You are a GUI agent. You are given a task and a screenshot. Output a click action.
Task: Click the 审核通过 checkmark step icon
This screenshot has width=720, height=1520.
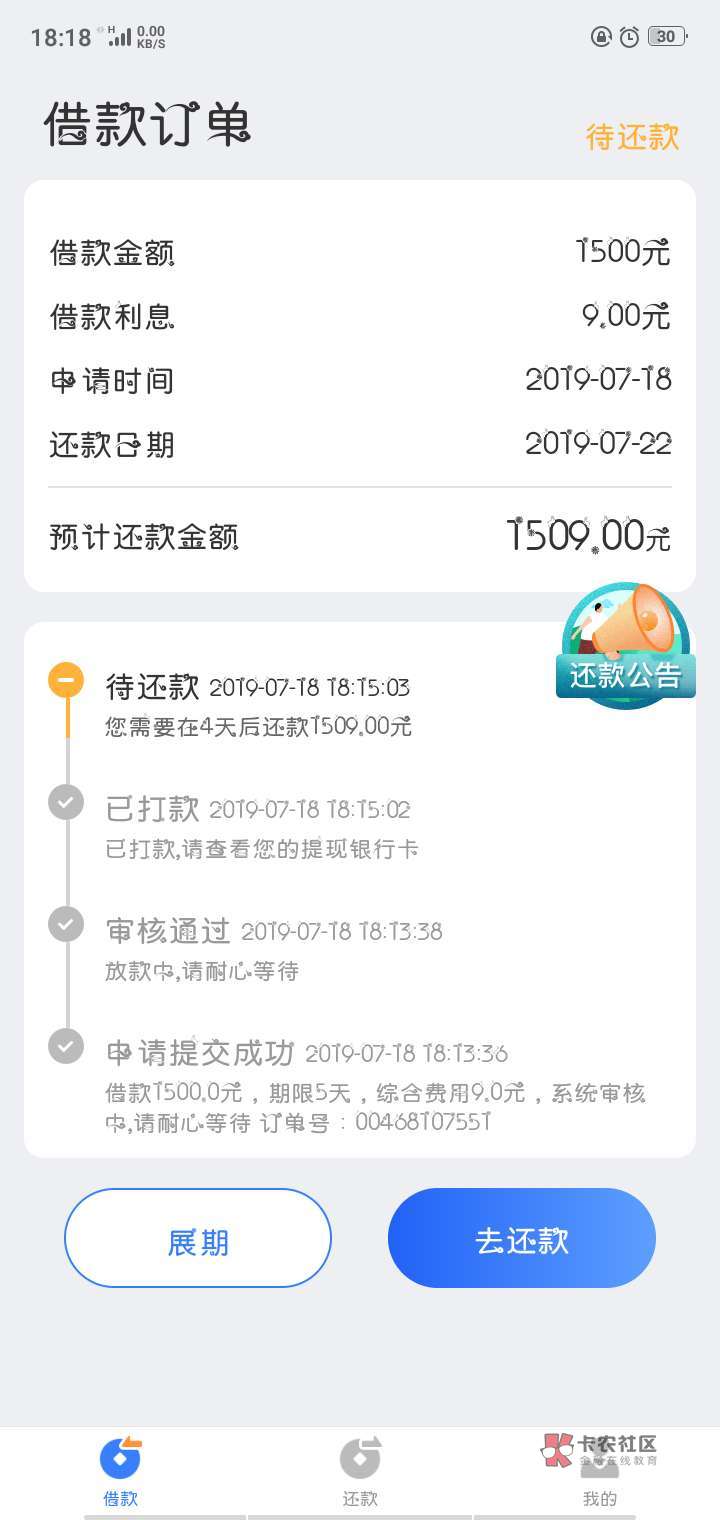tap(66, 924)
